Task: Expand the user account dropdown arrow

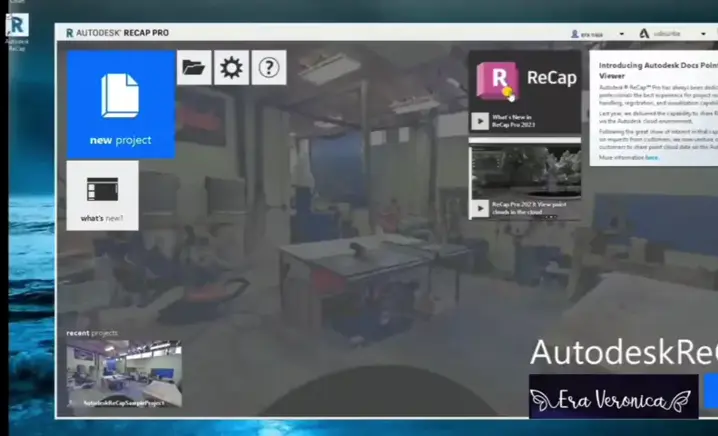Action: click(x=621, y=33)
